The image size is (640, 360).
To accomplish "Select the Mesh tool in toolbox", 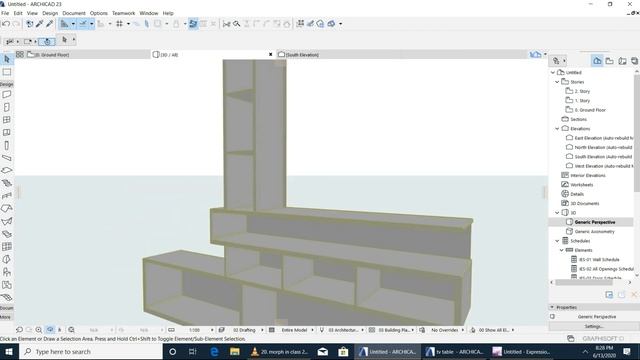I will (7, 297).
